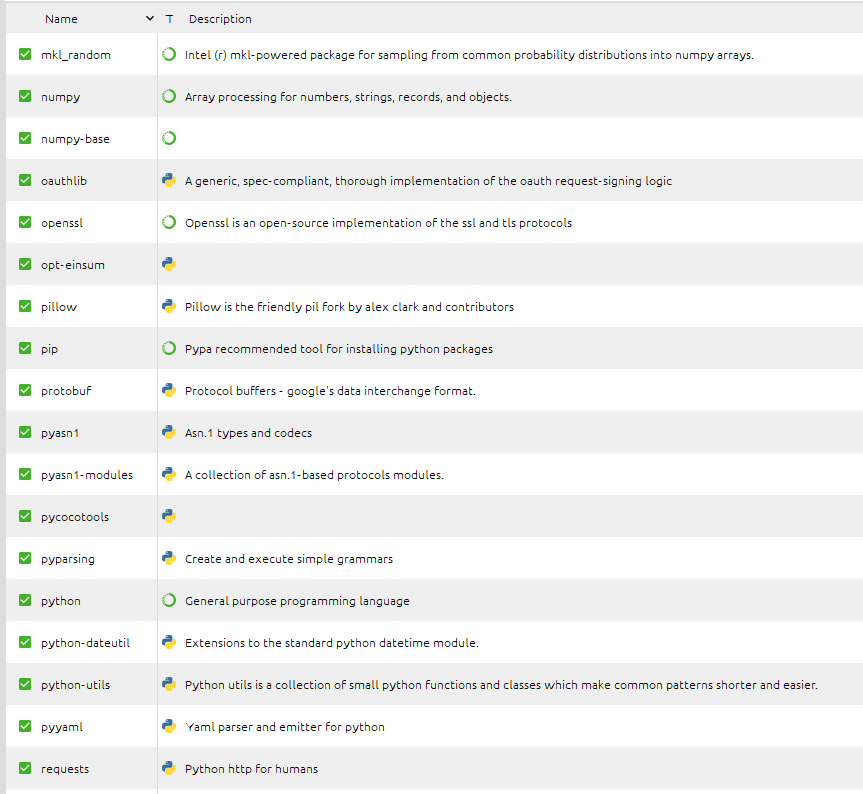The image size is (863, 794).
Task: Click the numpy description 'Array processing for numbers'
Action: [x=348, y=97]
